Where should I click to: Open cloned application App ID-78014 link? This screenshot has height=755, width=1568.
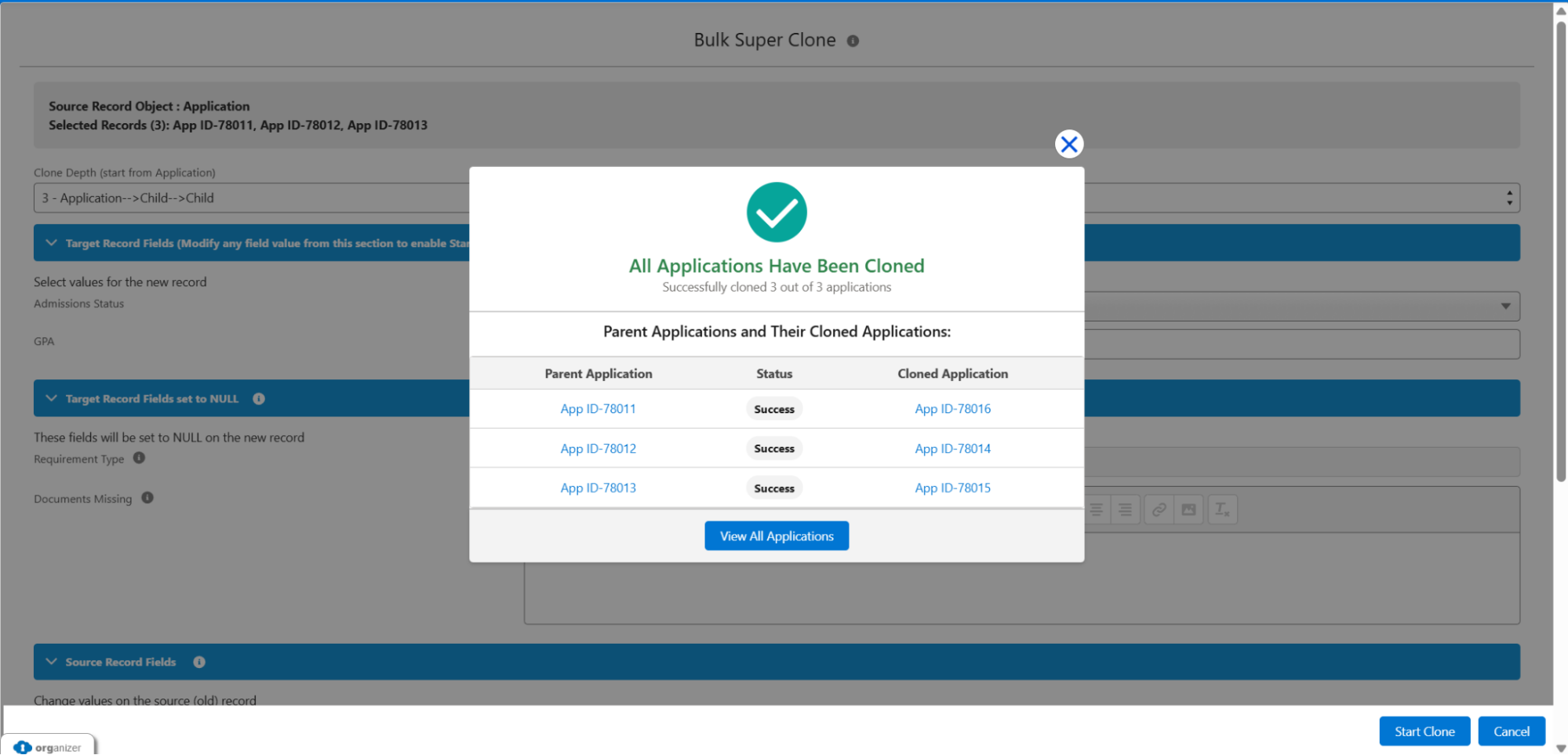tap(952, 448)
